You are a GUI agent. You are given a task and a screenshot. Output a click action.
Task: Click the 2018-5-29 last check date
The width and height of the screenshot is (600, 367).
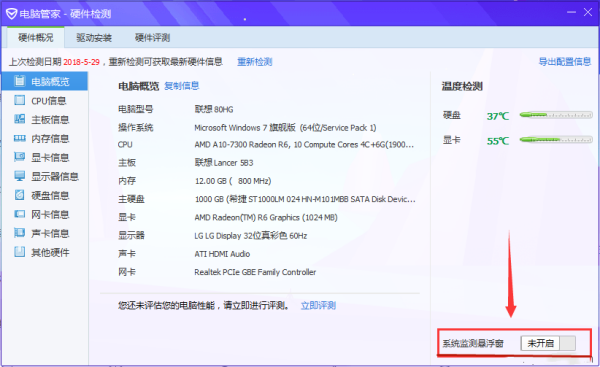(x=82, y=62)
